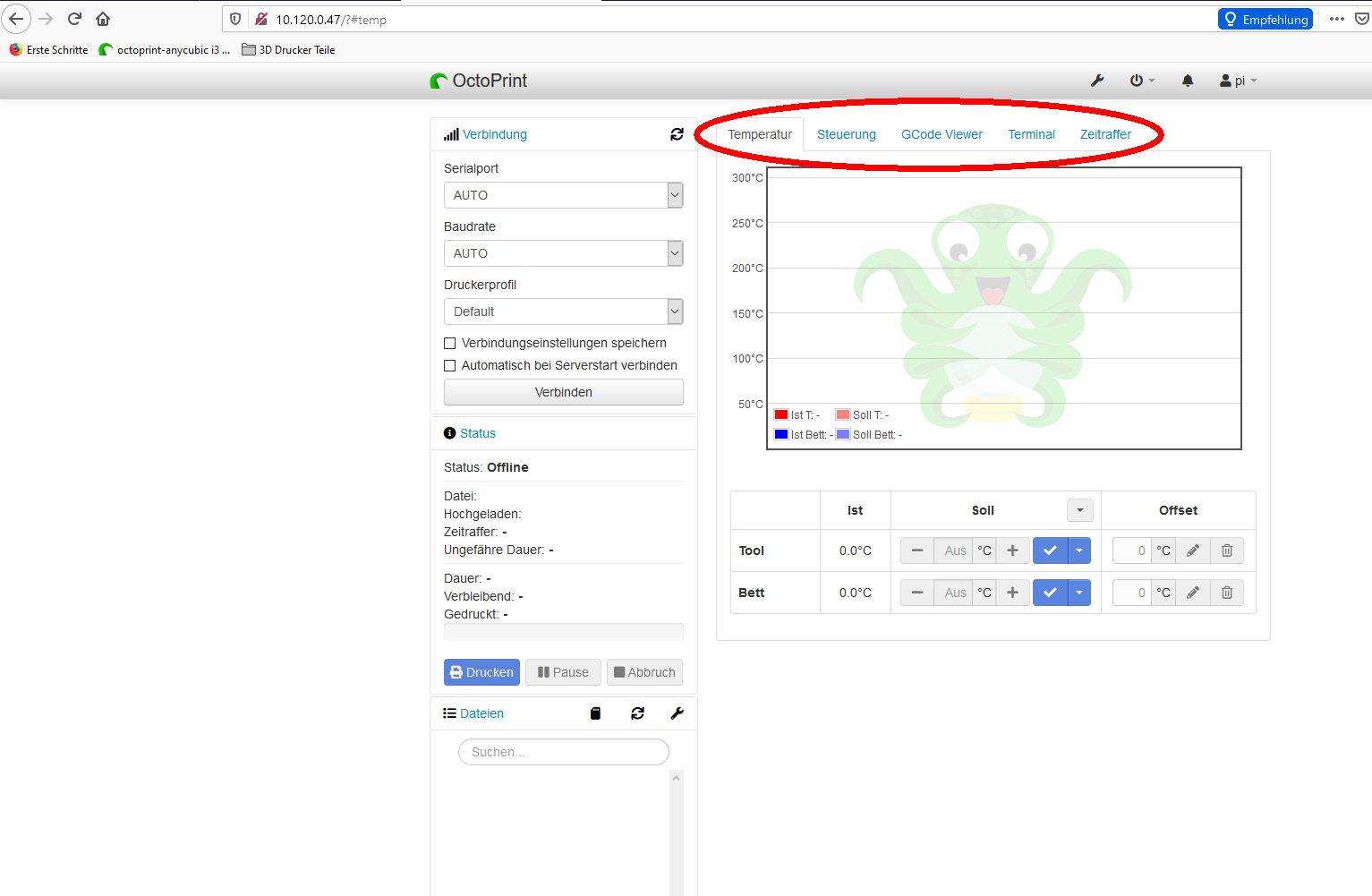This screenshot has height=896, width=1372.
Task: Refresh the Dateien file list
Action: (637, 713)
